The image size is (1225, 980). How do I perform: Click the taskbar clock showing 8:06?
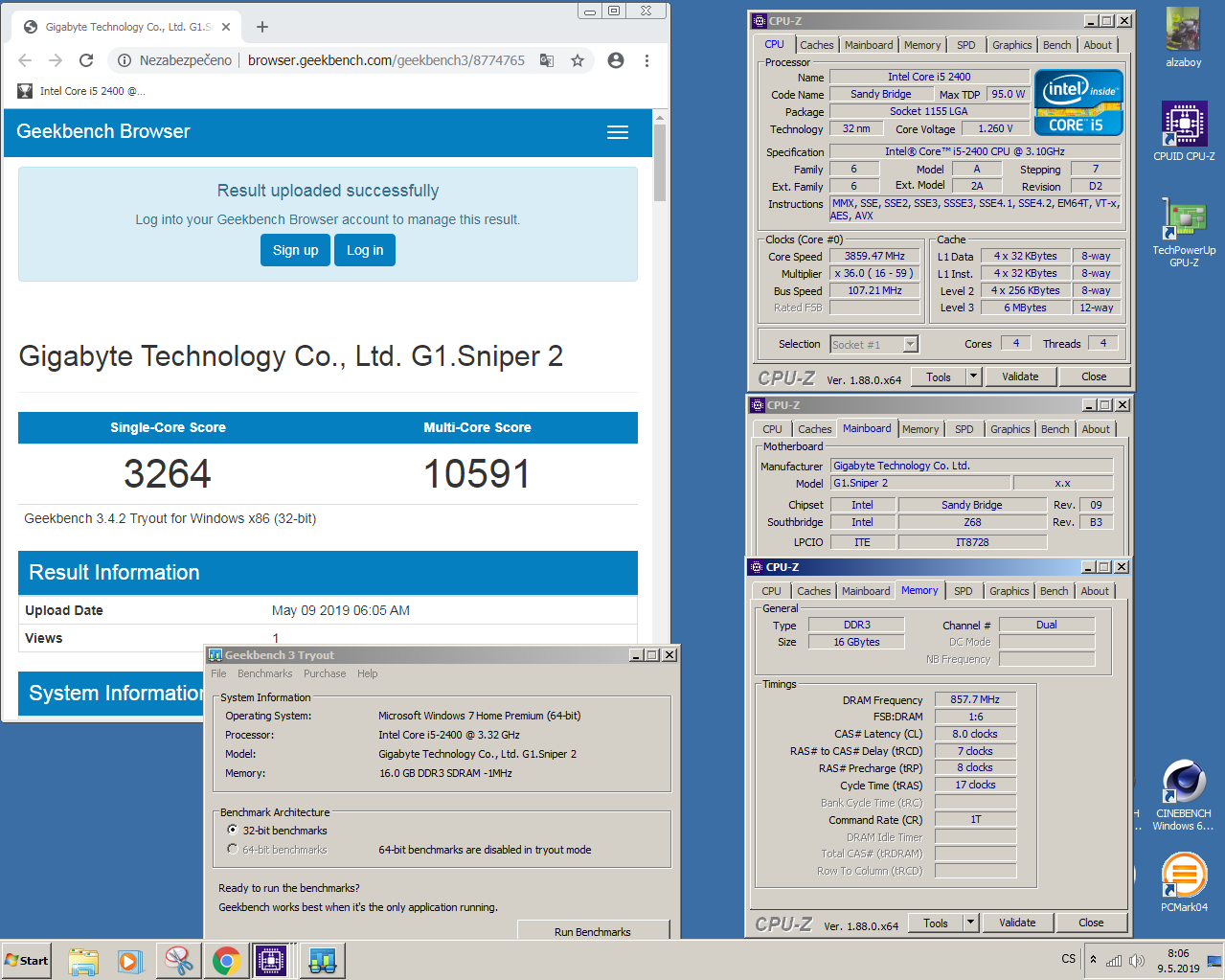point(1178,961)
